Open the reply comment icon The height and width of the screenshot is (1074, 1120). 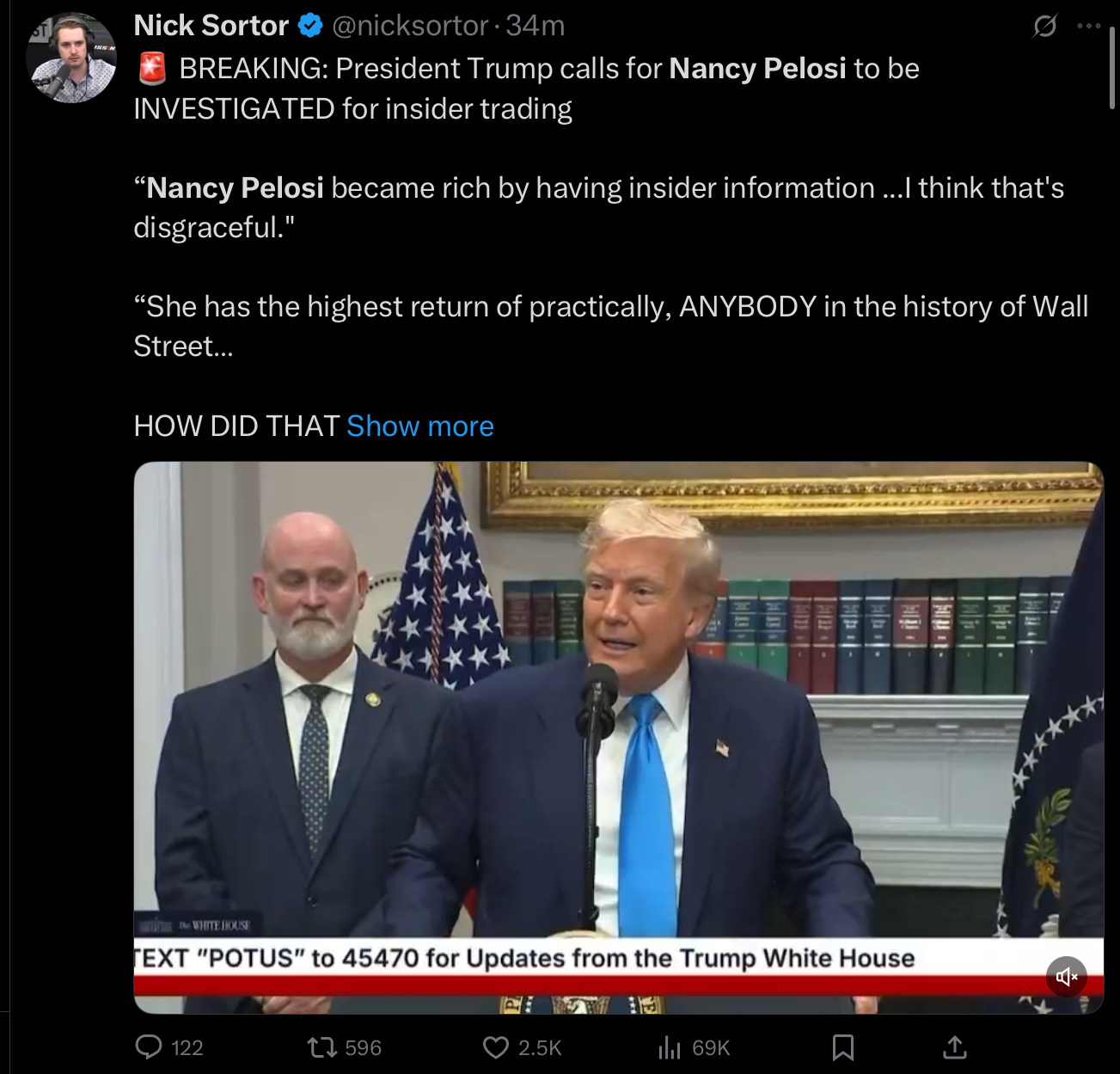click(149, 1046)
